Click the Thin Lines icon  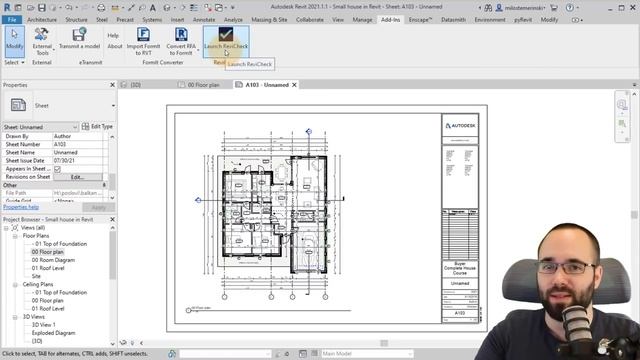click(x=193, y=7)
